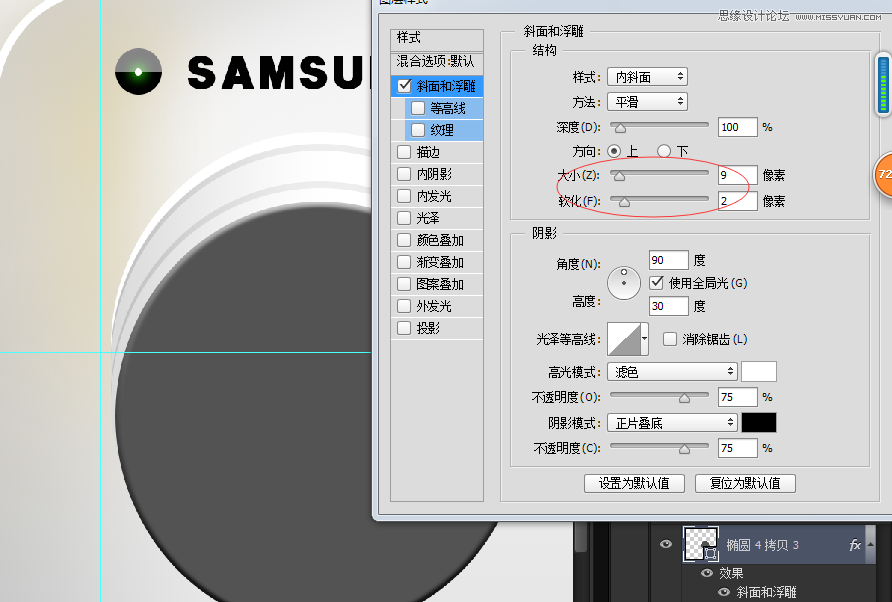Open the 高光模式 dropdown showing 滤色
Screen dimensions: 892x602
[672, 372]
